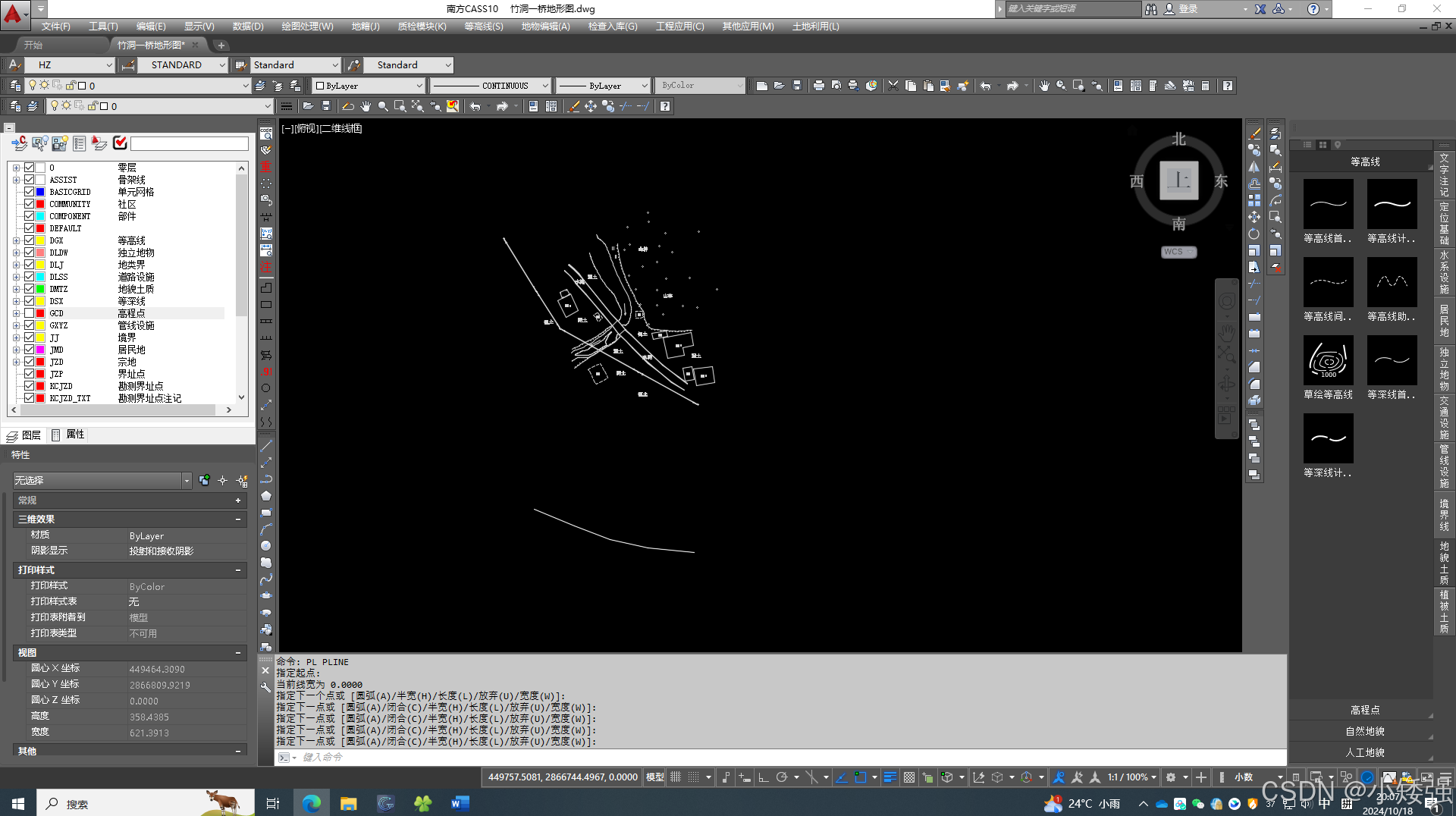Click the 模型 model space button
This screenshot has height=816, width=1456.
[x=654, y=777]
